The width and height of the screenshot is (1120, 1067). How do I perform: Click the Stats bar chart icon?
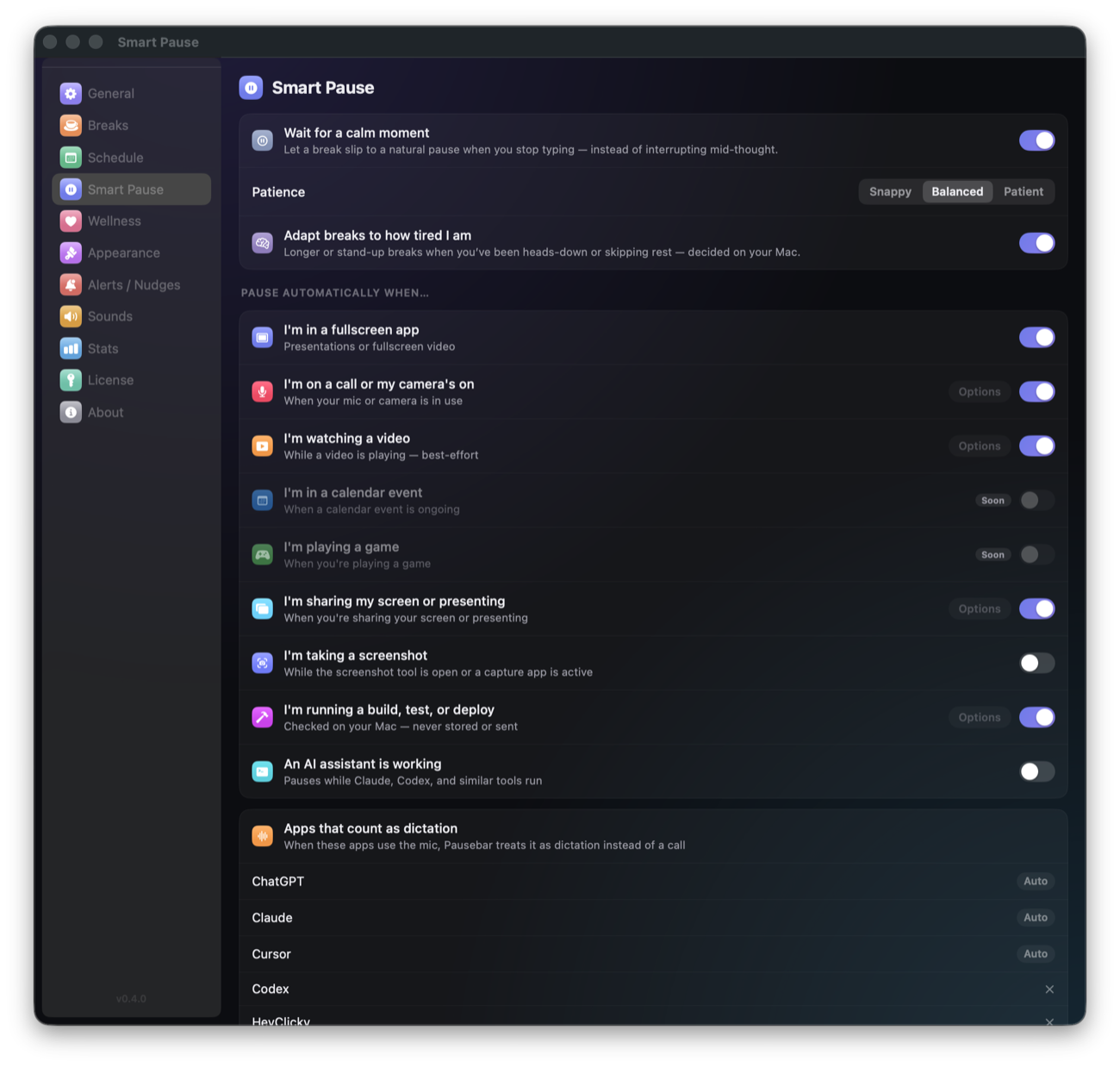(71, 348)
